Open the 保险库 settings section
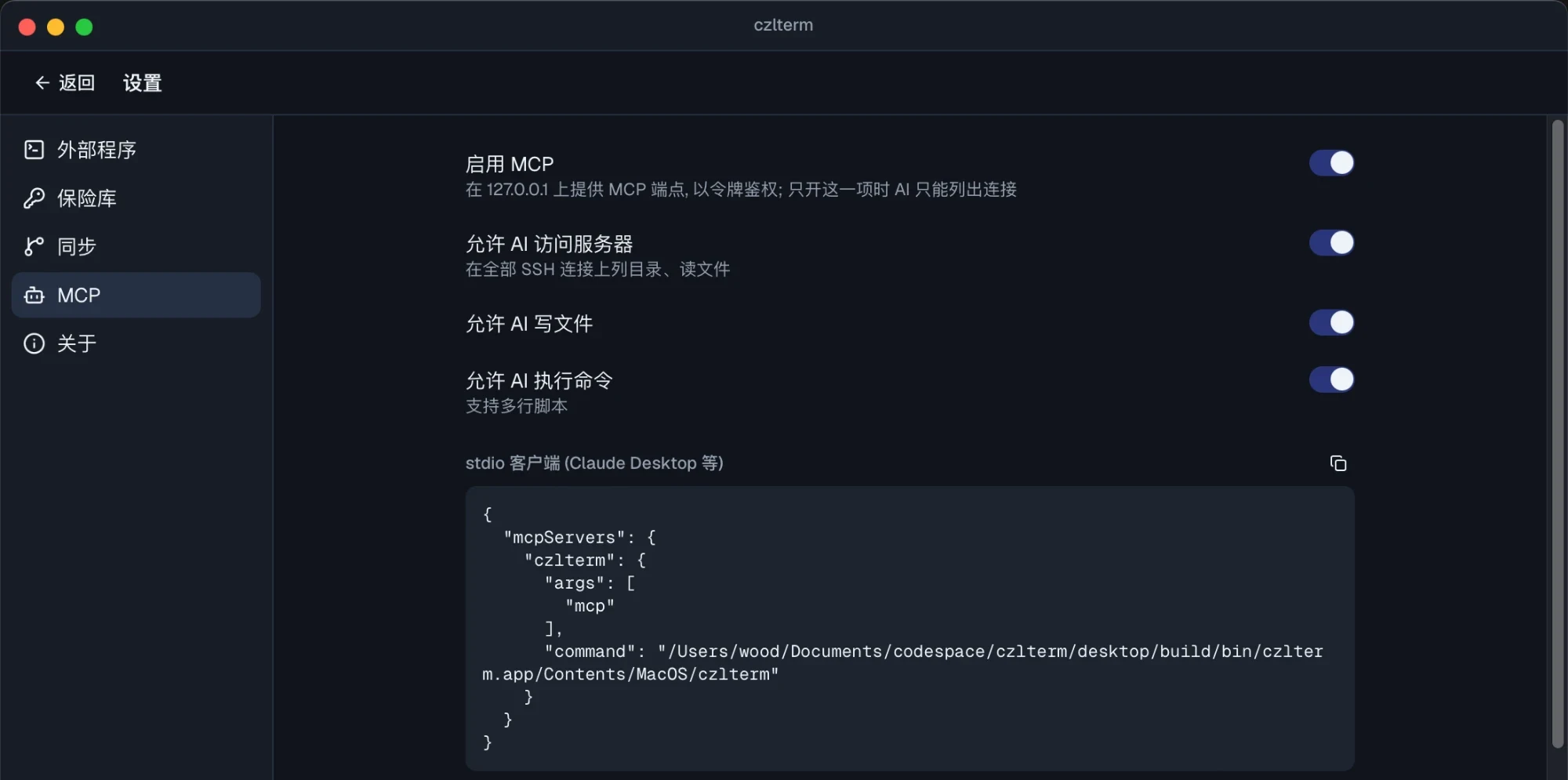Screen dimensions: 1568x780 pyautogui.click(x=136, y=198)
